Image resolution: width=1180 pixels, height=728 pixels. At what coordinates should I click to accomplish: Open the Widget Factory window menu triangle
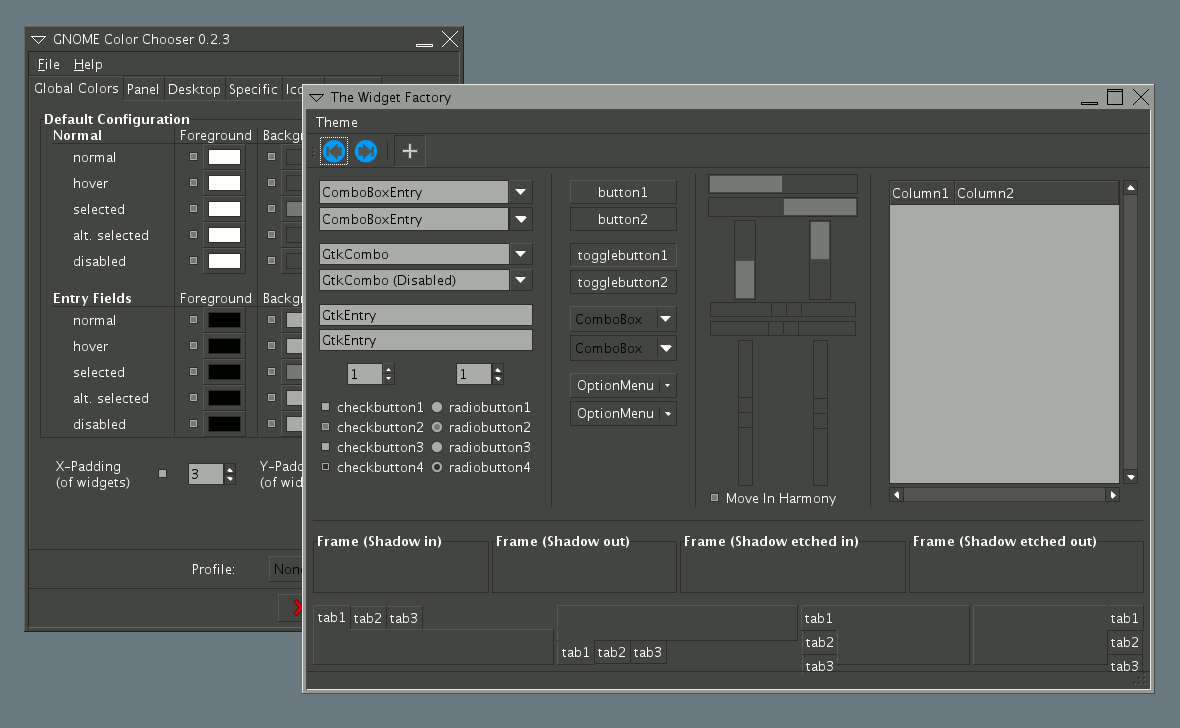click(x=317, y=98)
